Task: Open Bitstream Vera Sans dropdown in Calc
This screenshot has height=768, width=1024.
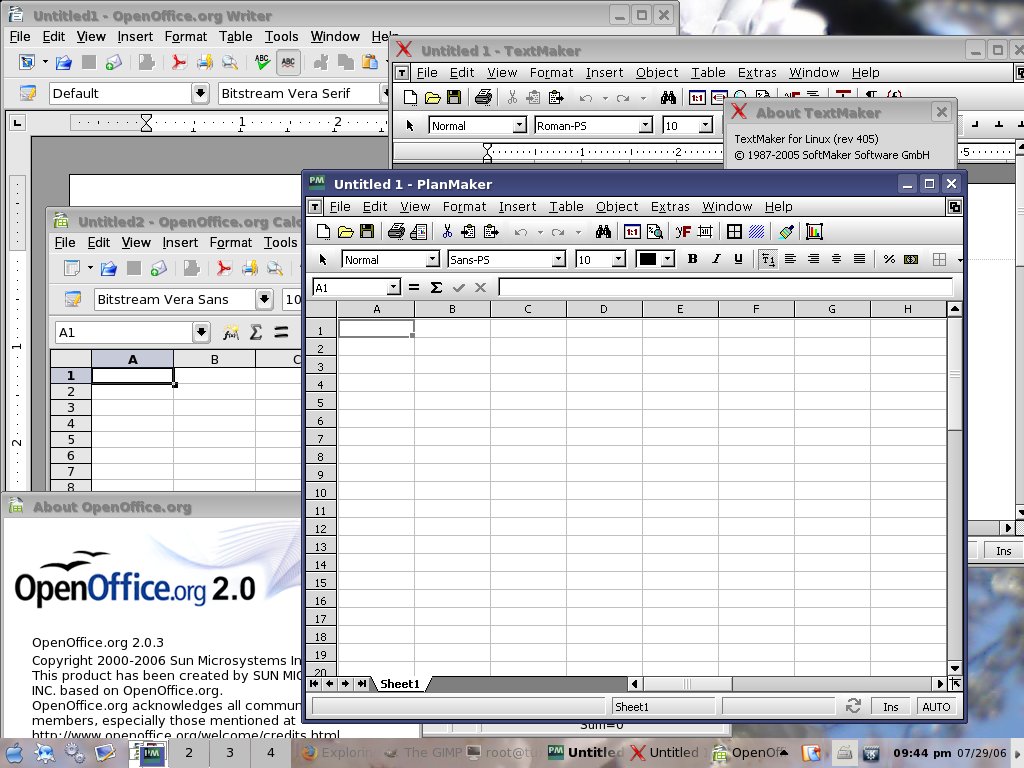Action: [264, 299]
